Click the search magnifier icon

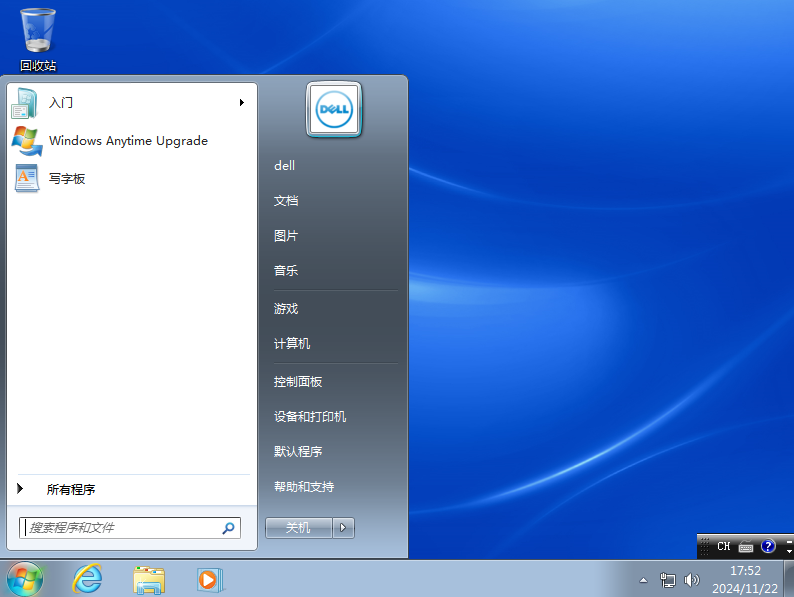229,528
